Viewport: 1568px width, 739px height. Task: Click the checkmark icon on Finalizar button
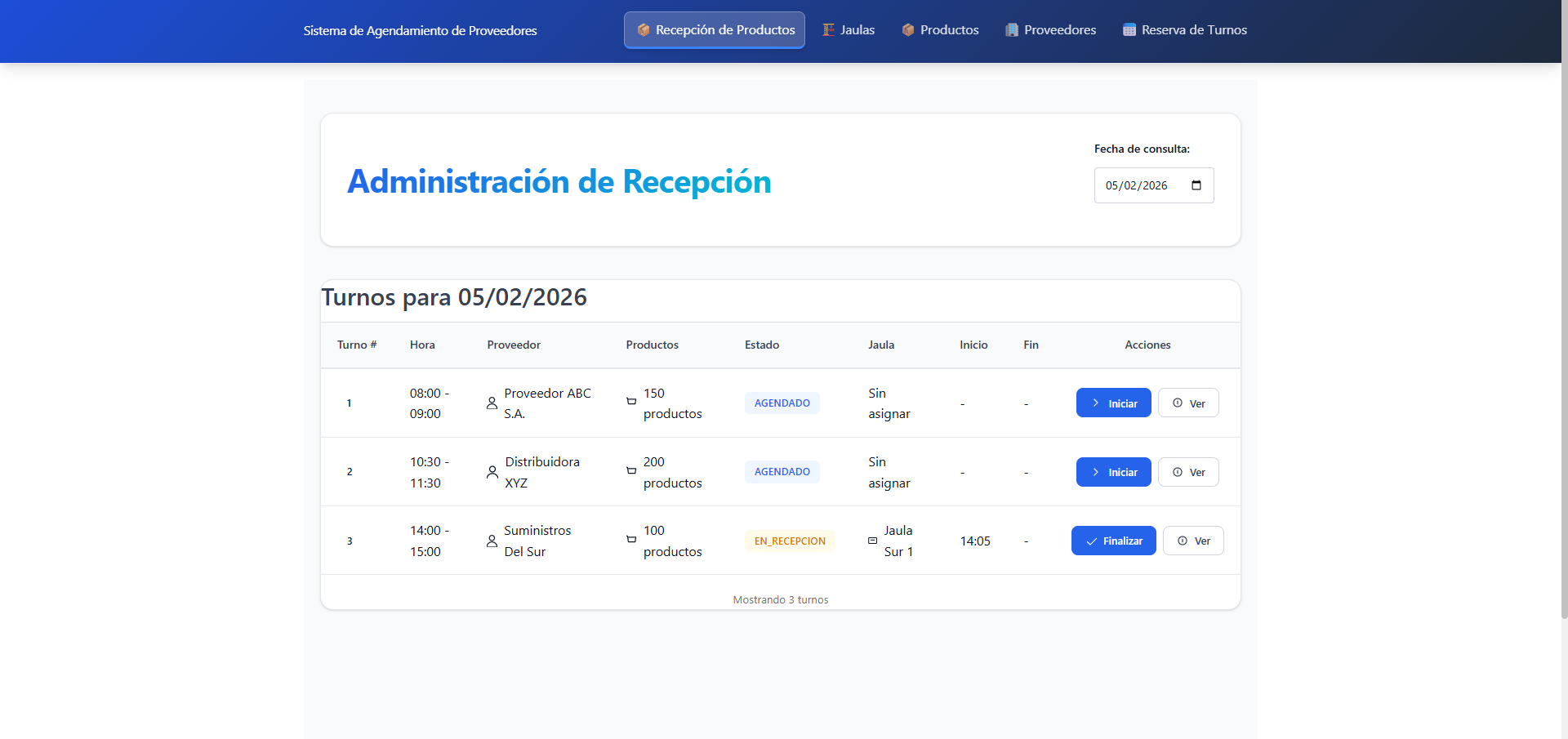[x=1092, y=541]
